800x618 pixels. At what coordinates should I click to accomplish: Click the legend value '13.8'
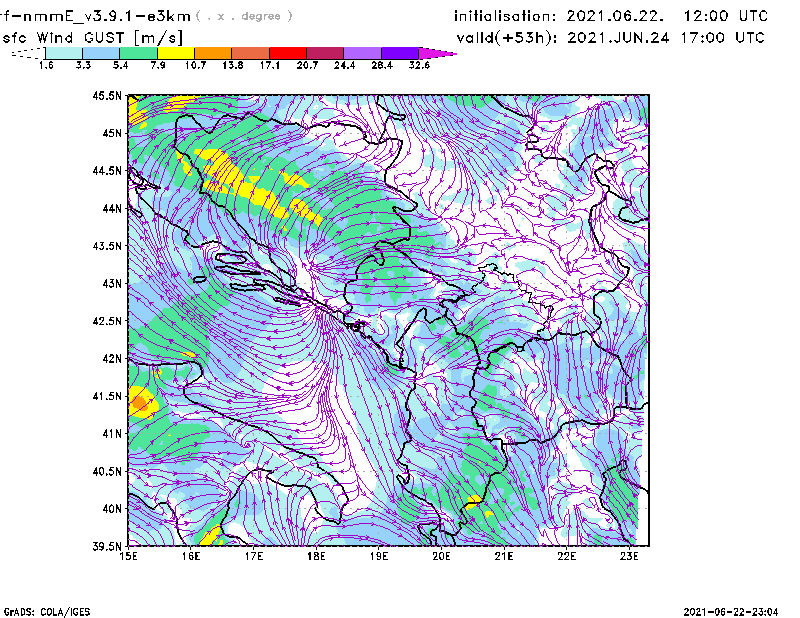point(233,65)
